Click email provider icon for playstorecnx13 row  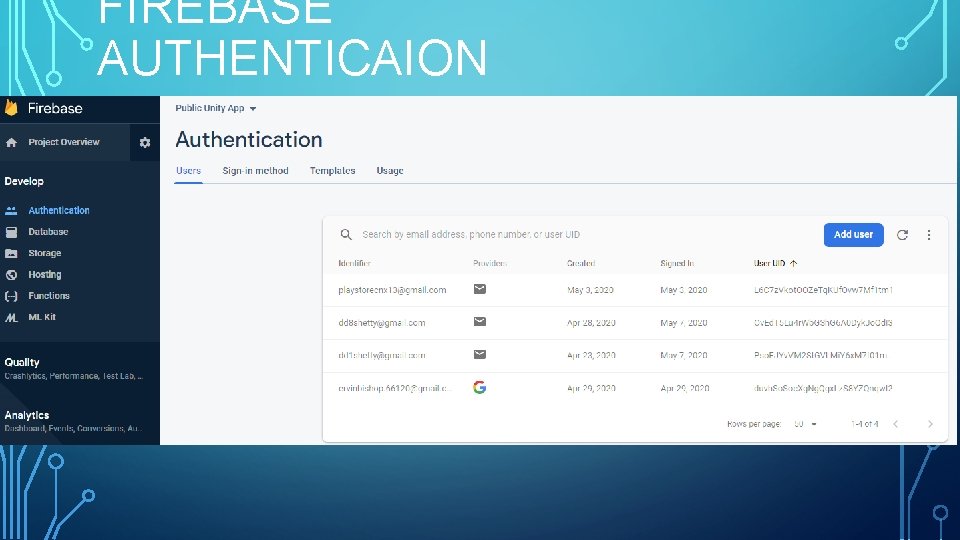[479, 289]
